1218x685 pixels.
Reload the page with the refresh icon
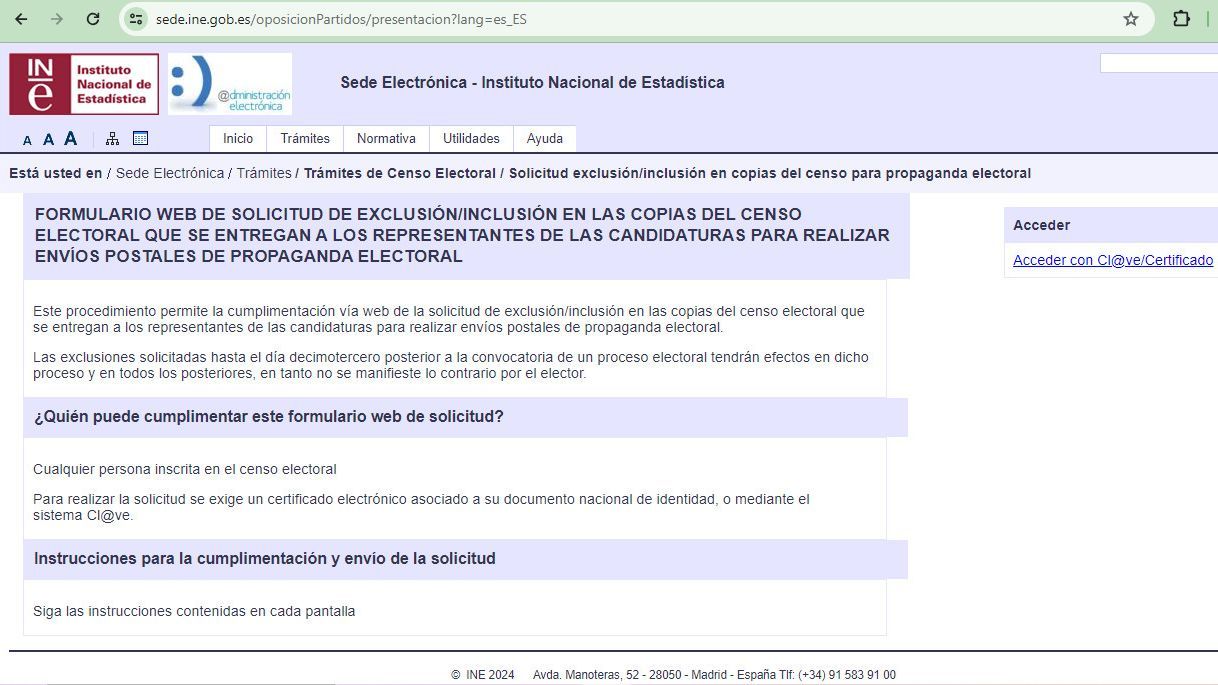93,18
